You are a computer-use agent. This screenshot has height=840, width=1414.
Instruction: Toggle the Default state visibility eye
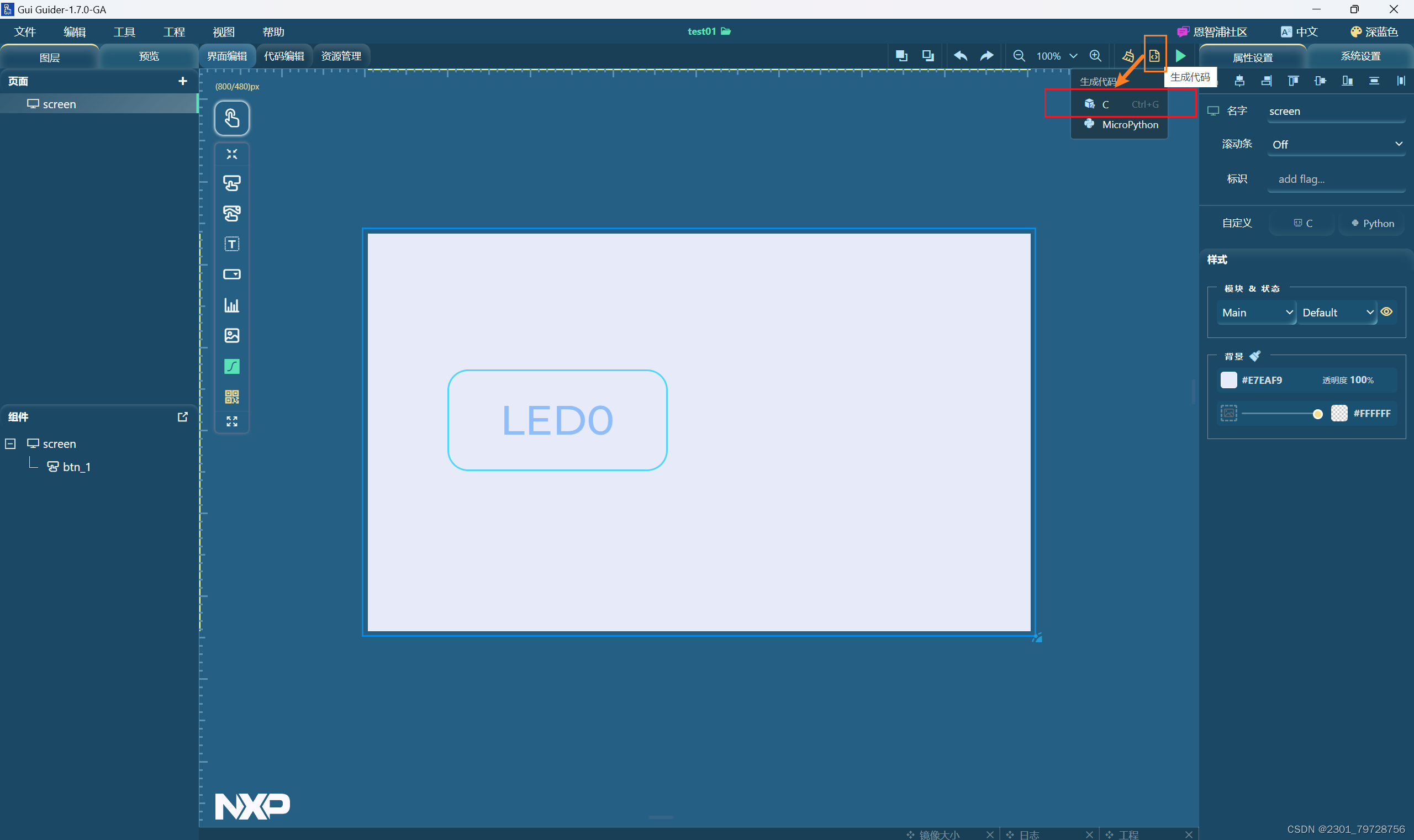(1386, 312)
